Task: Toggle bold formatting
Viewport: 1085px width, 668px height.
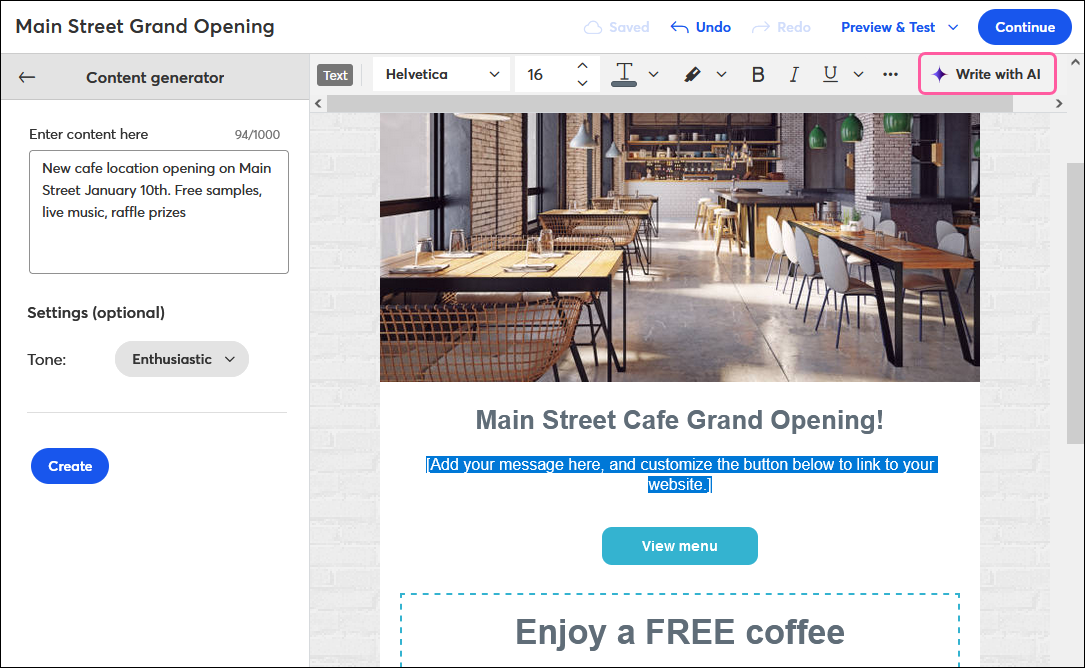Action: coord(758,74)
